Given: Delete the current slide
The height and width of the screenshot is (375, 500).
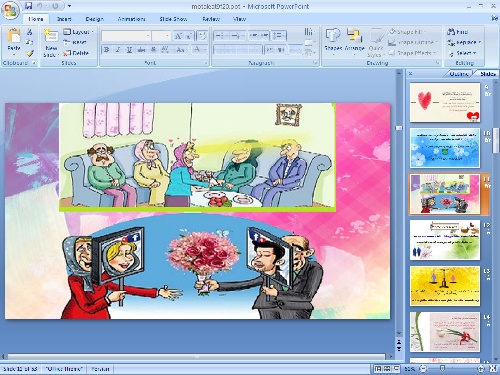Looking at the screenshot, I should (x=76, y=53).
